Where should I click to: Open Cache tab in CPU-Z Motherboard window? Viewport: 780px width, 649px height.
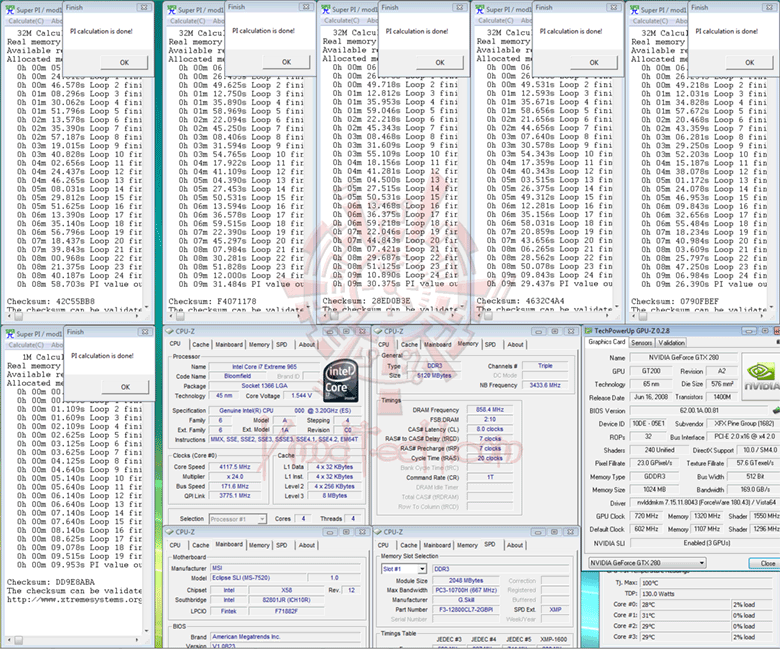200,546
